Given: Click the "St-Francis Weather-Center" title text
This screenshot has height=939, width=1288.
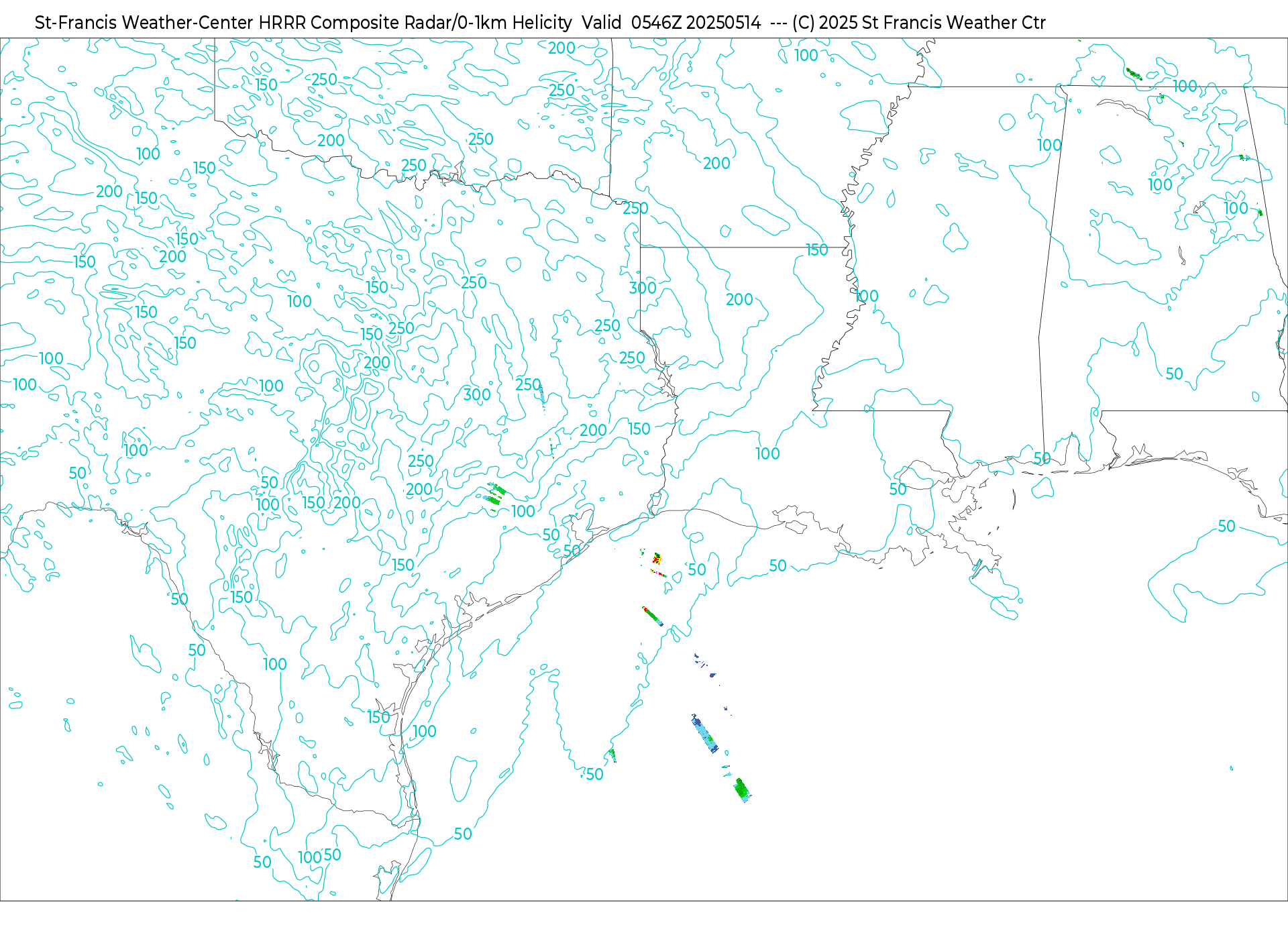Looking at the screenshot, I should click(x=144, y=23).
